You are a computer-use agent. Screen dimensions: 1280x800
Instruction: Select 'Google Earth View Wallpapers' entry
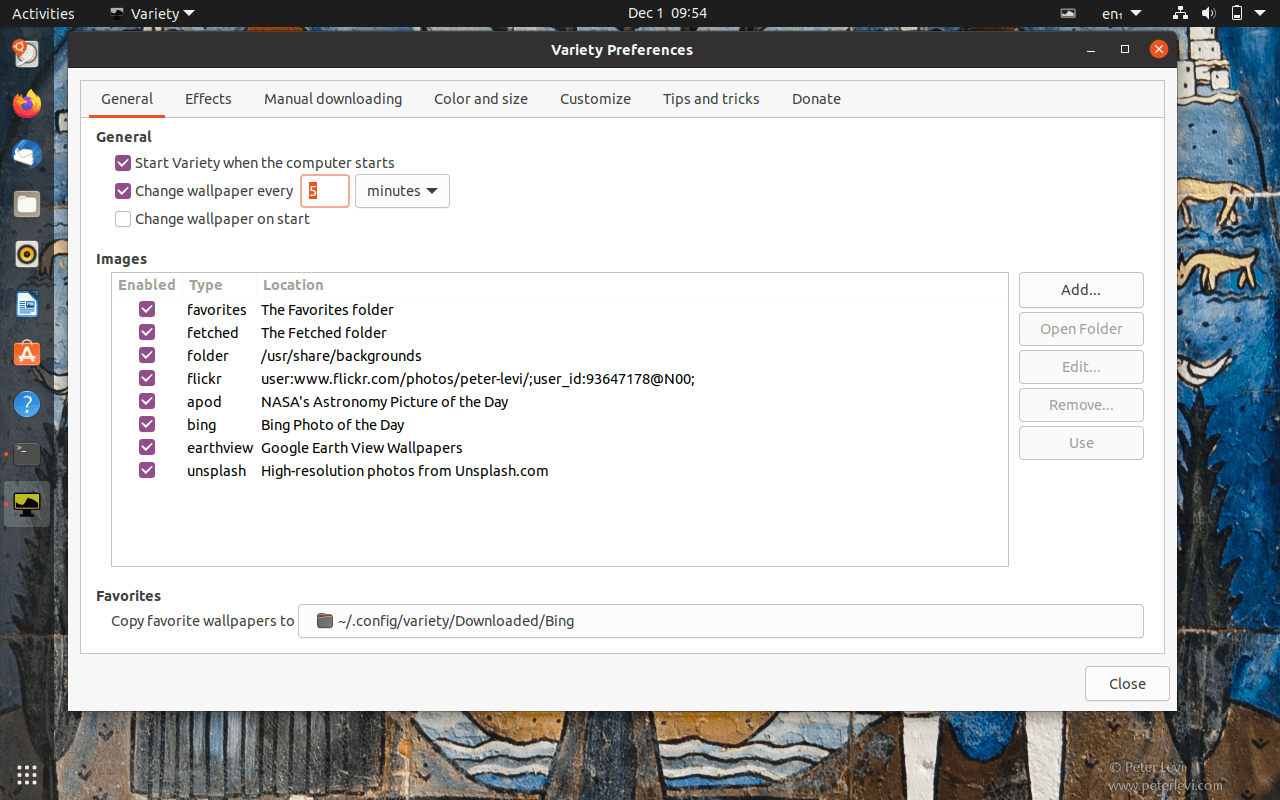pyautogui.click(x=362, y=448)
